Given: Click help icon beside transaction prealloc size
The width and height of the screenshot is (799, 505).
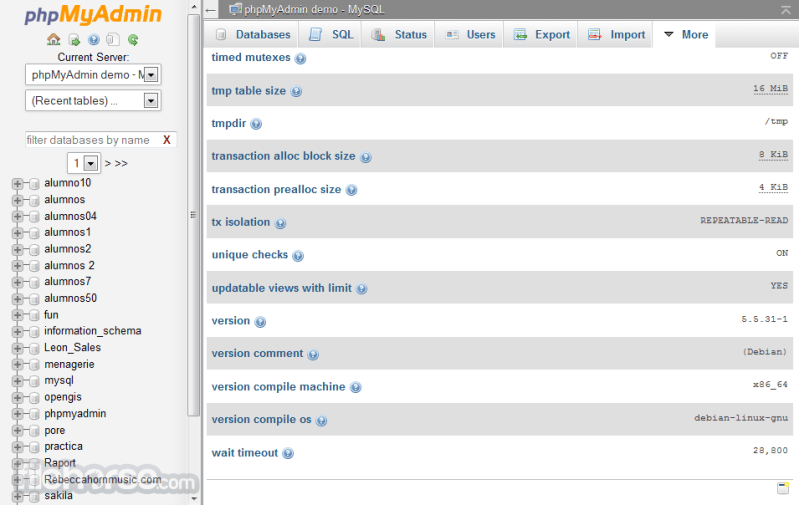Looking at the screenshot, I should (351, 190).
